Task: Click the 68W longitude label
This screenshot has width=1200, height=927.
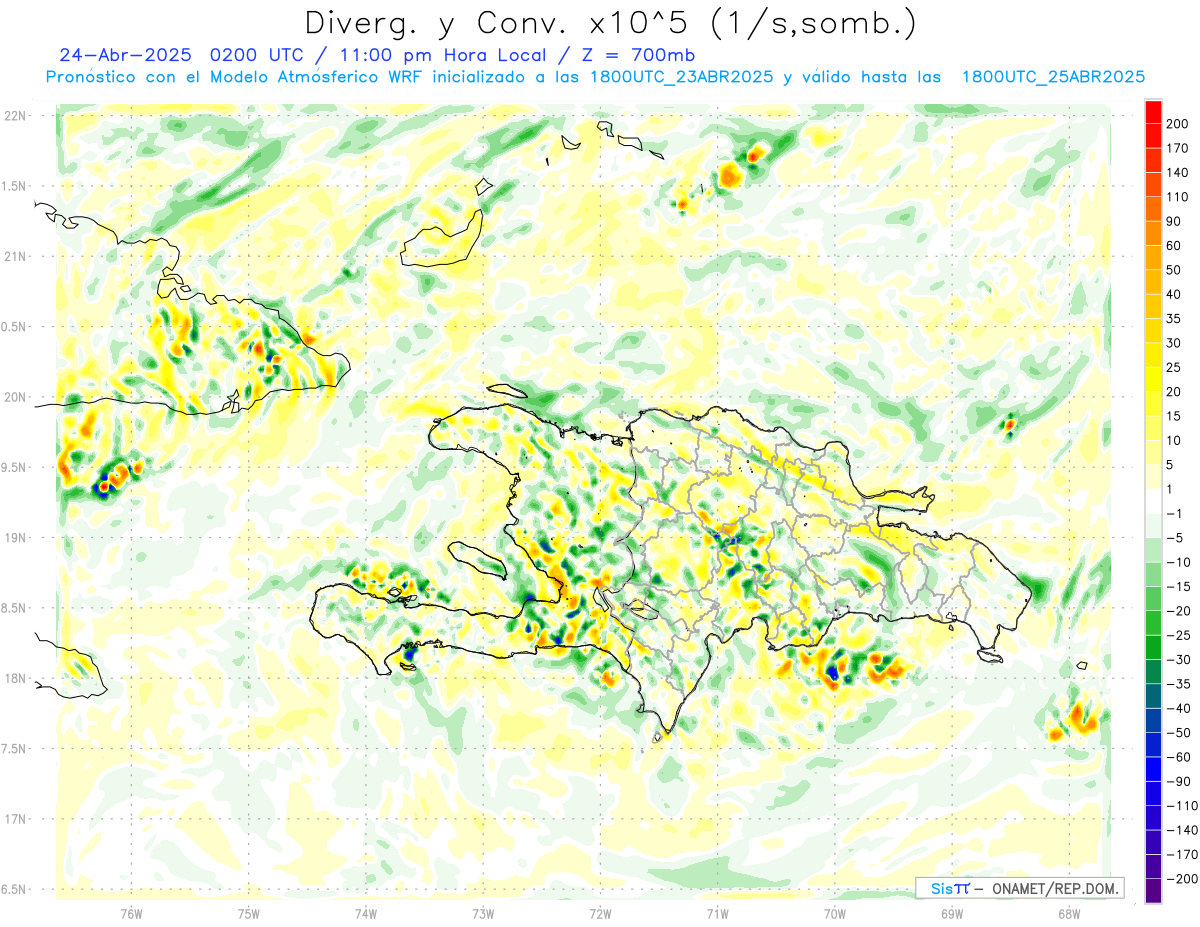Action: point(1069,913)
